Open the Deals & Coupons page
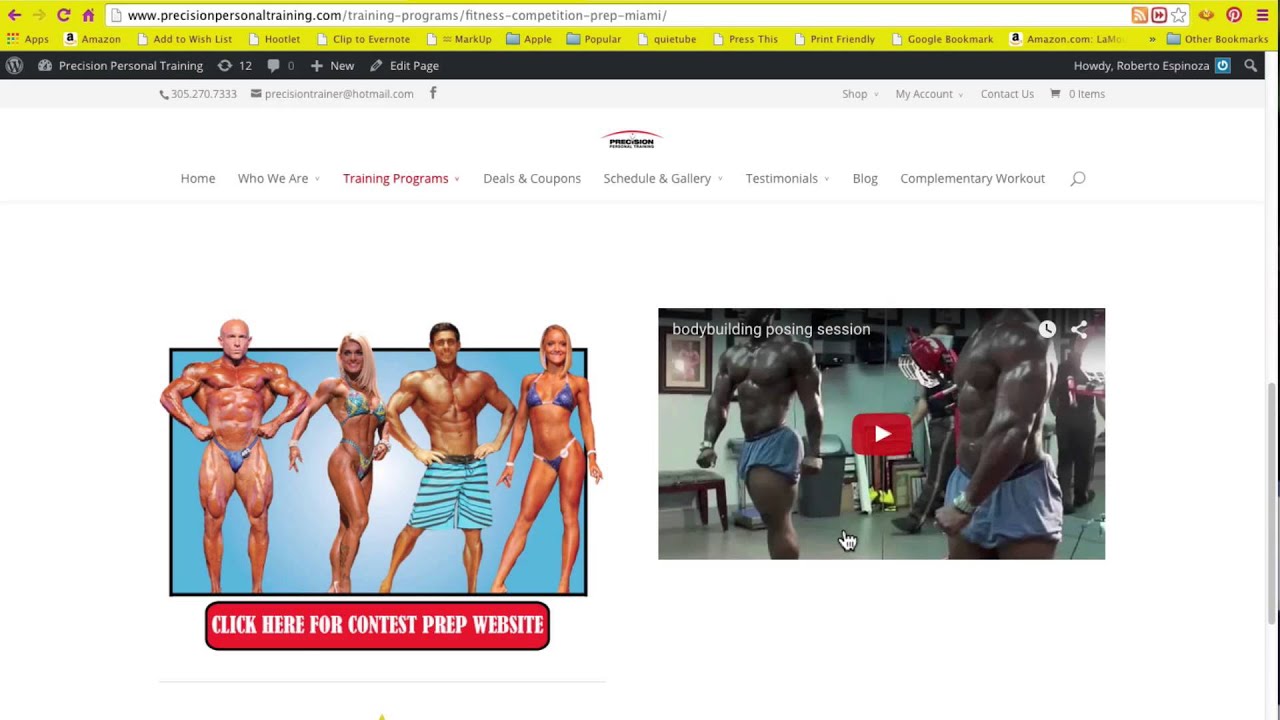 pos(532,178)
